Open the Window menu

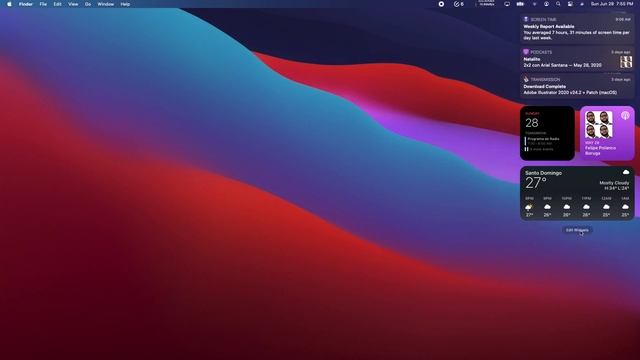tap(106, 4)
